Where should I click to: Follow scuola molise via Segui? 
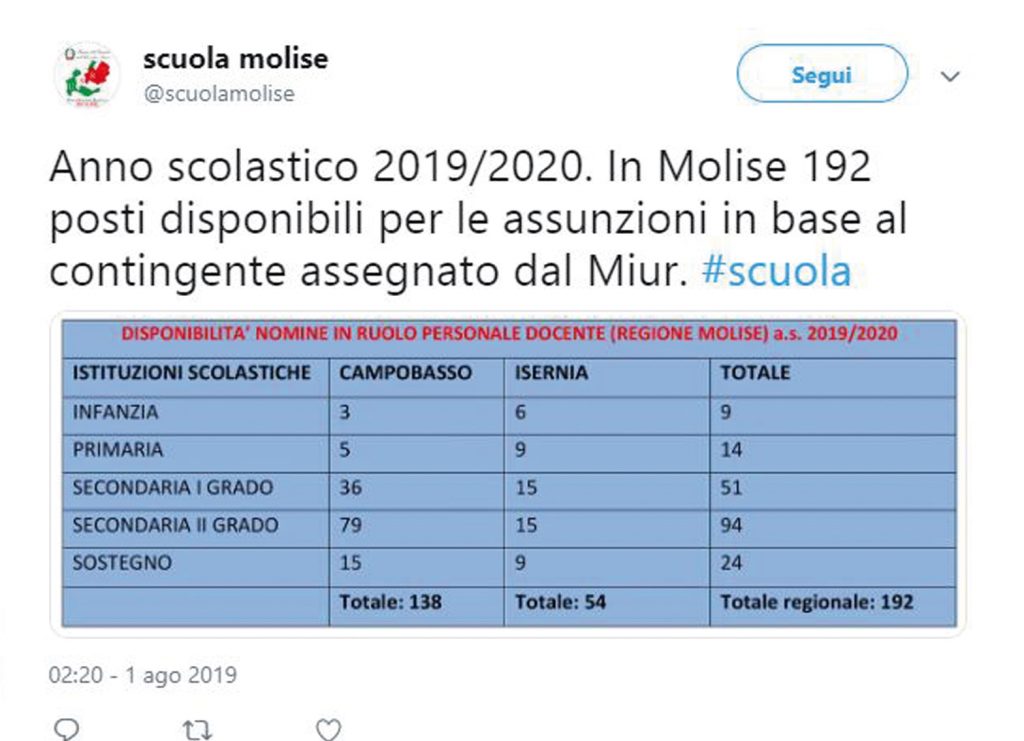point(820,73)
